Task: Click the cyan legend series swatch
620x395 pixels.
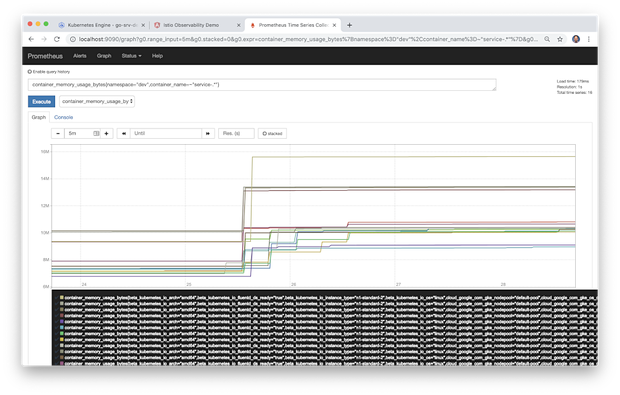Action: pos(62,327)
